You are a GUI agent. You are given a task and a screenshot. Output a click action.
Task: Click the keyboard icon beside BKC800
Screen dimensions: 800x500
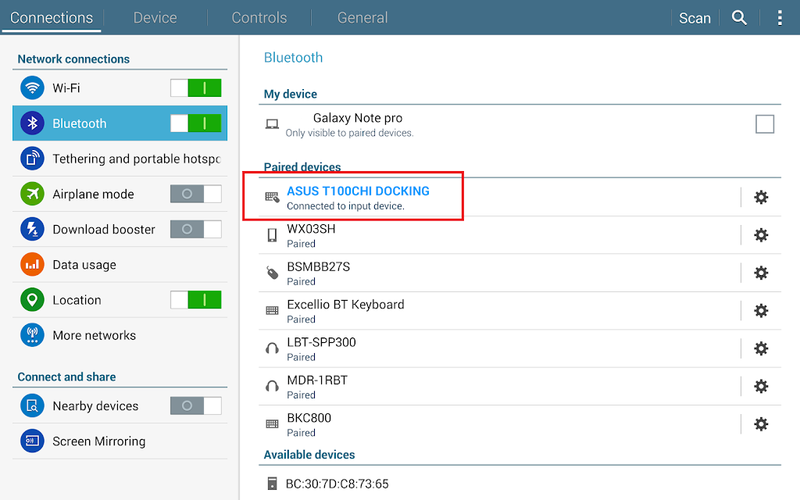click(272, 423)
